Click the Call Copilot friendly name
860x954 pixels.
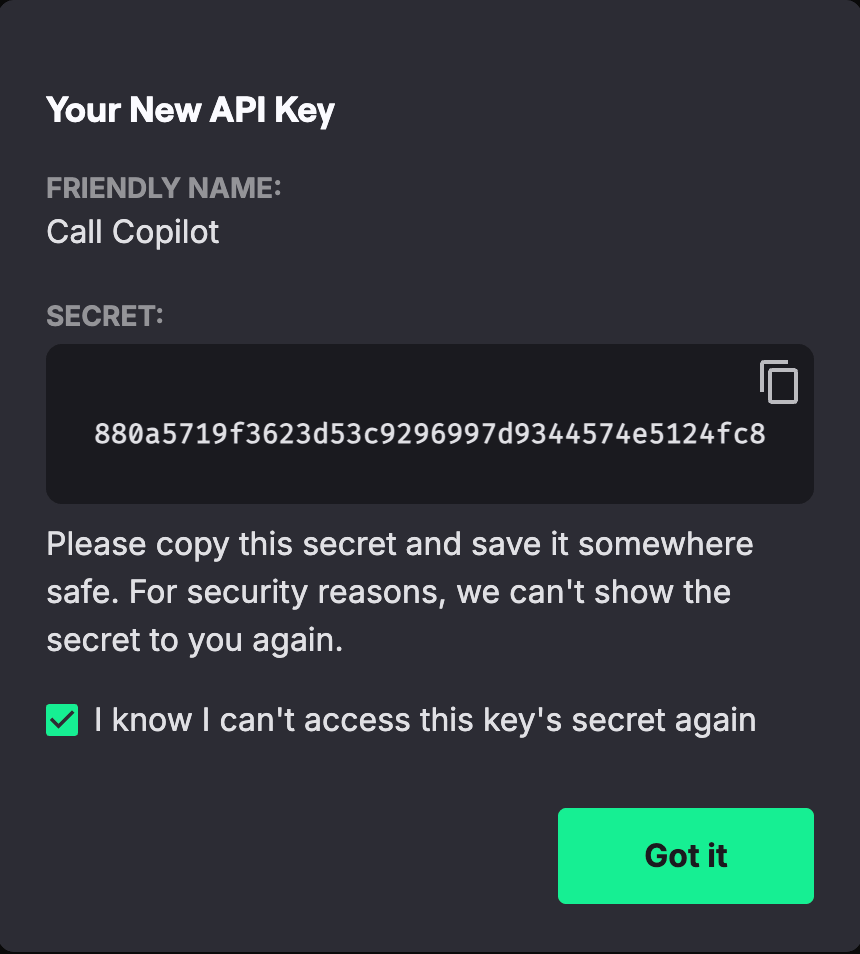132,232
